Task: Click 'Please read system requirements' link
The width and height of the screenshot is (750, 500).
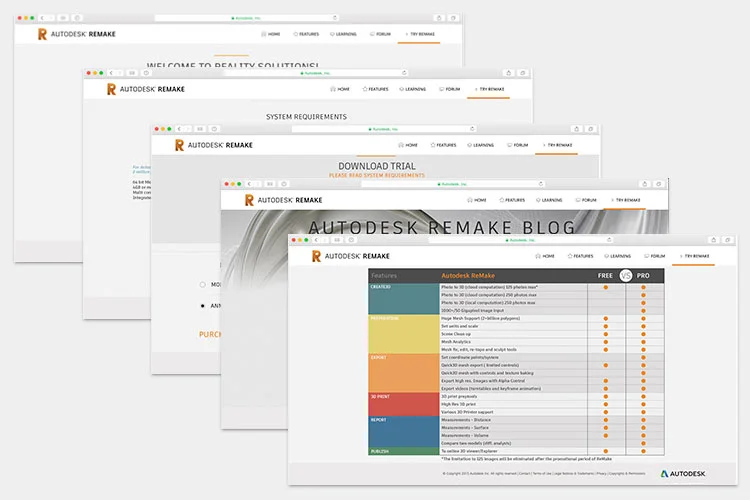Action: [x=377, y=175]
